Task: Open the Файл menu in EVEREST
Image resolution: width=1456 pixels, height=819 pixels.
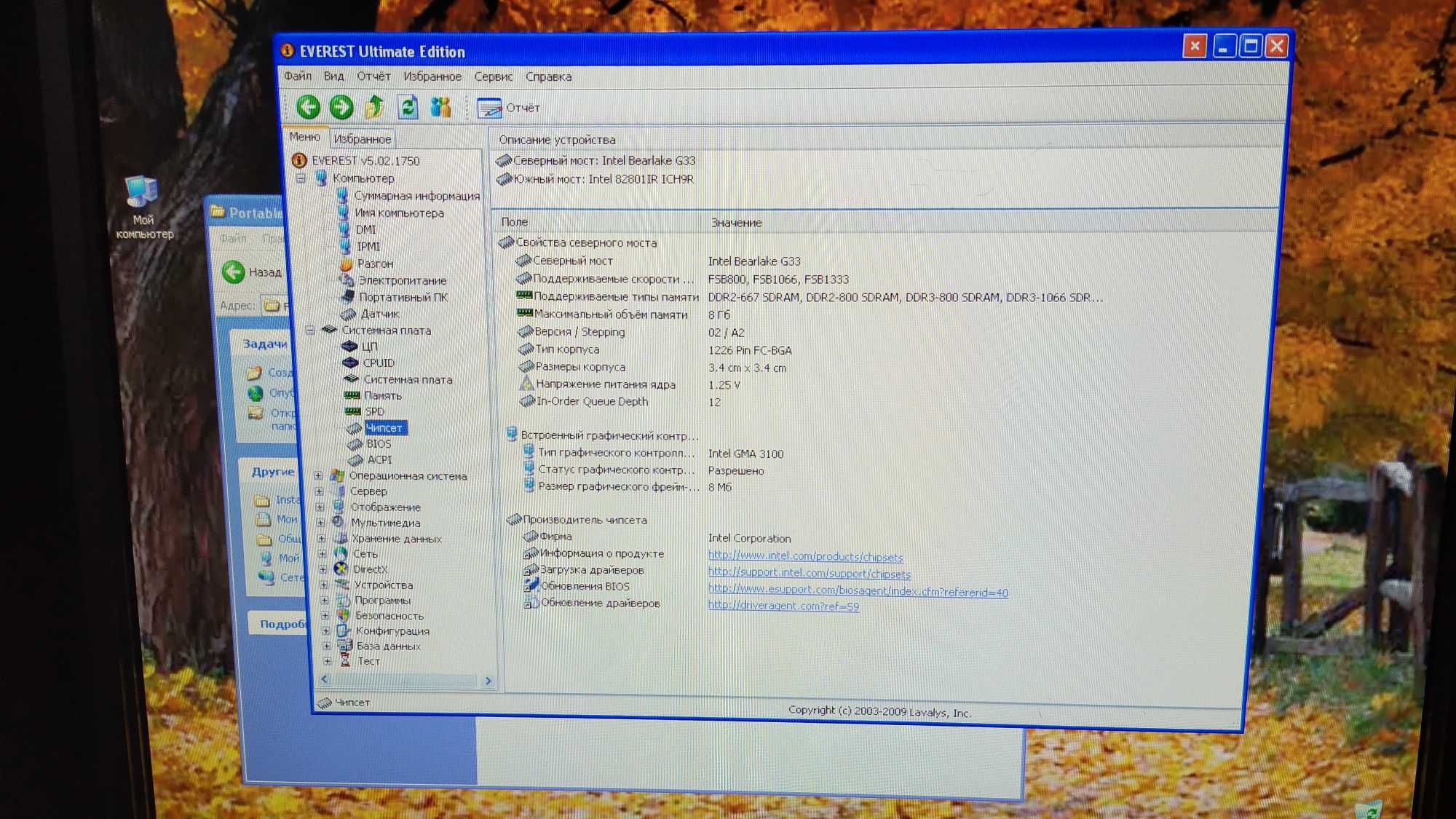Action: tap(298, 76)
